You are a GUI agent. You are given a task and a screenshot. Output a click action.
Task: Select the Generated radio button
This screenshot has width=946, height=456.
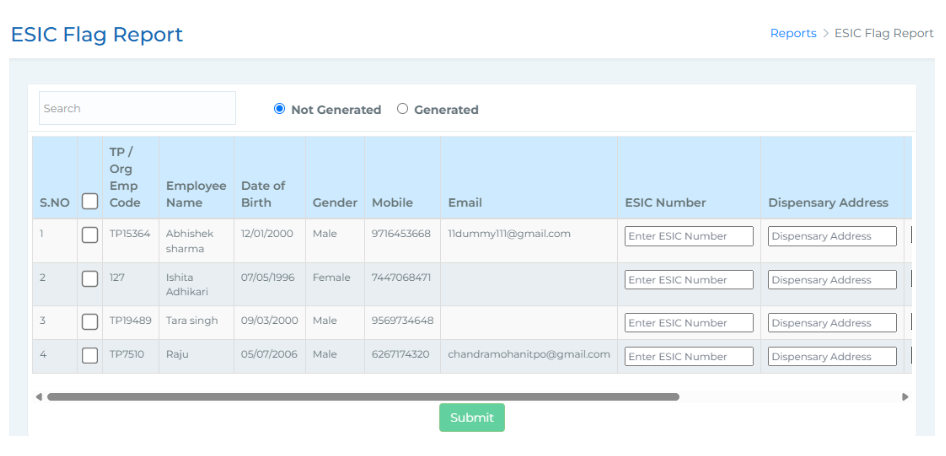[x=403, y=109]
